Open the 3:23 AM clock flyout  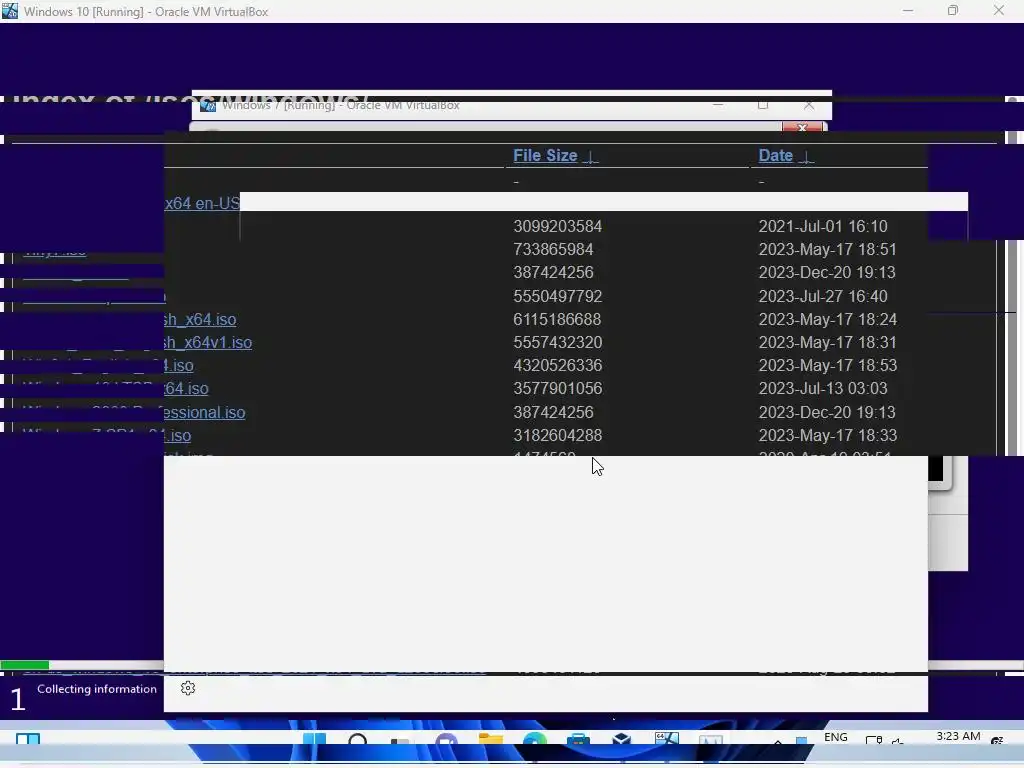[958, 736]
